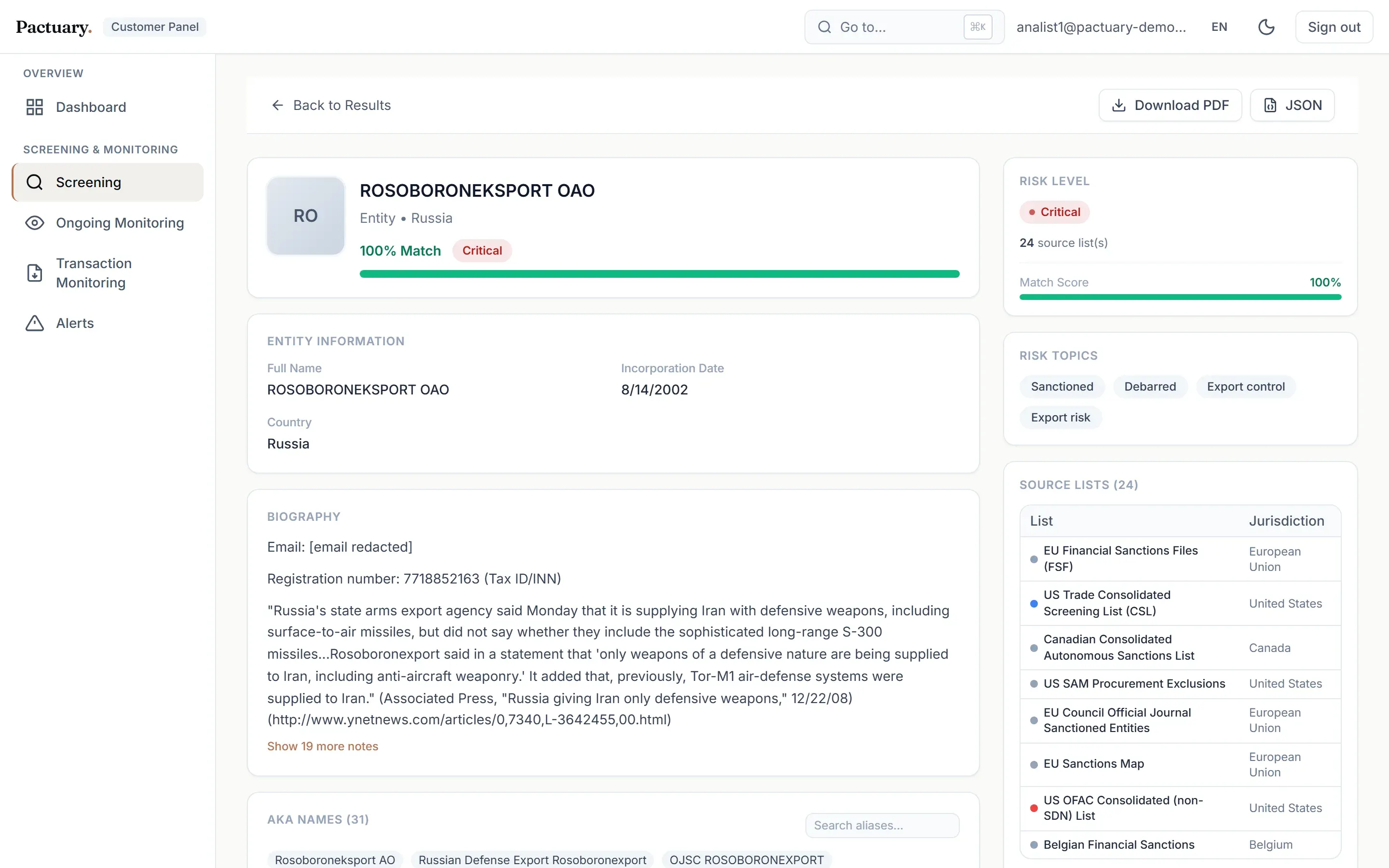Select US SAM Procurement Exclusions row

click(1180, 684)
